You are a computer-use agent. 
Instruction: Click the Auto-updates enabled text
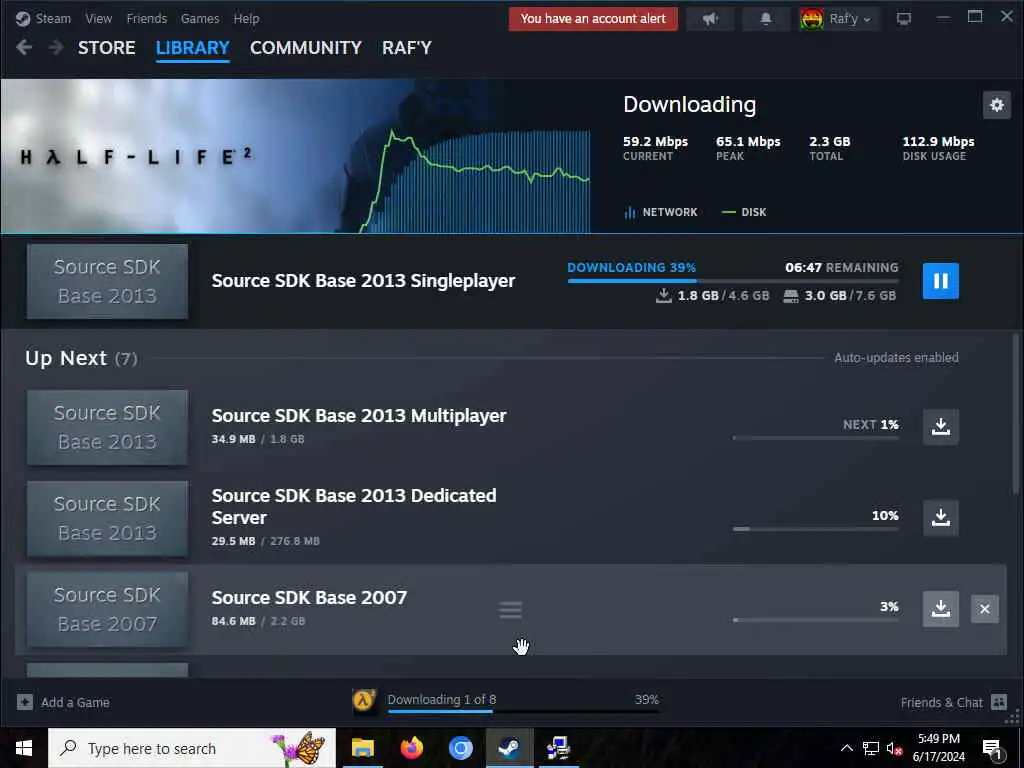(x=896, y=357)
